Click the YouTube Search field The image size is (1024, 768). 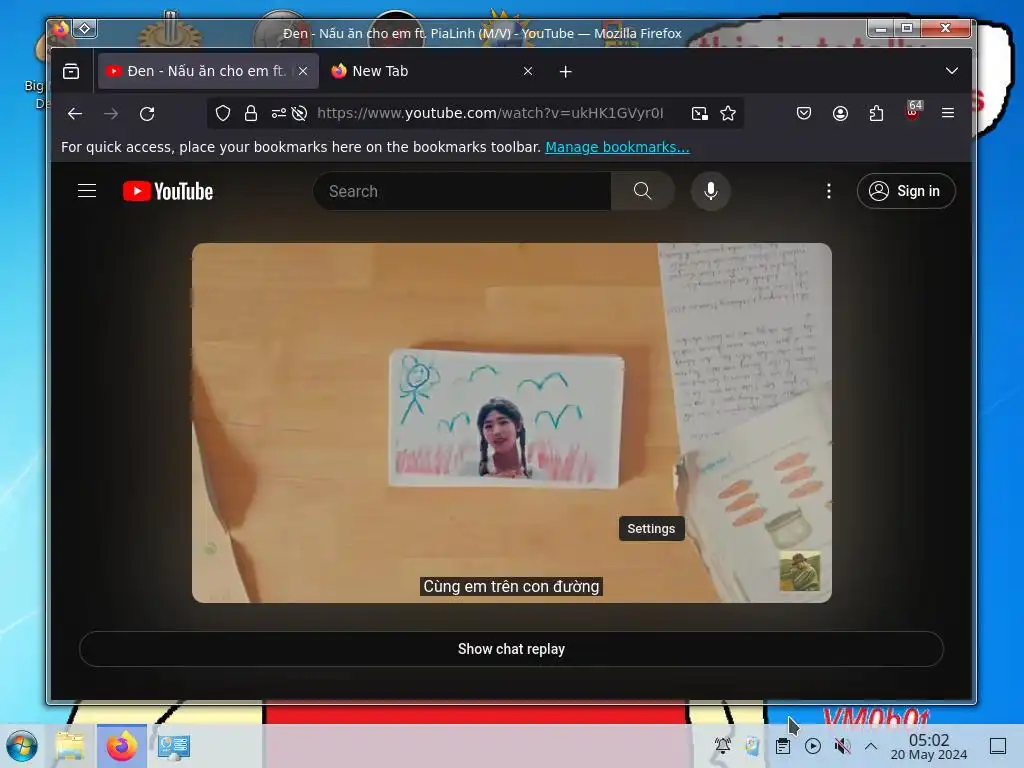click(462, 191)
